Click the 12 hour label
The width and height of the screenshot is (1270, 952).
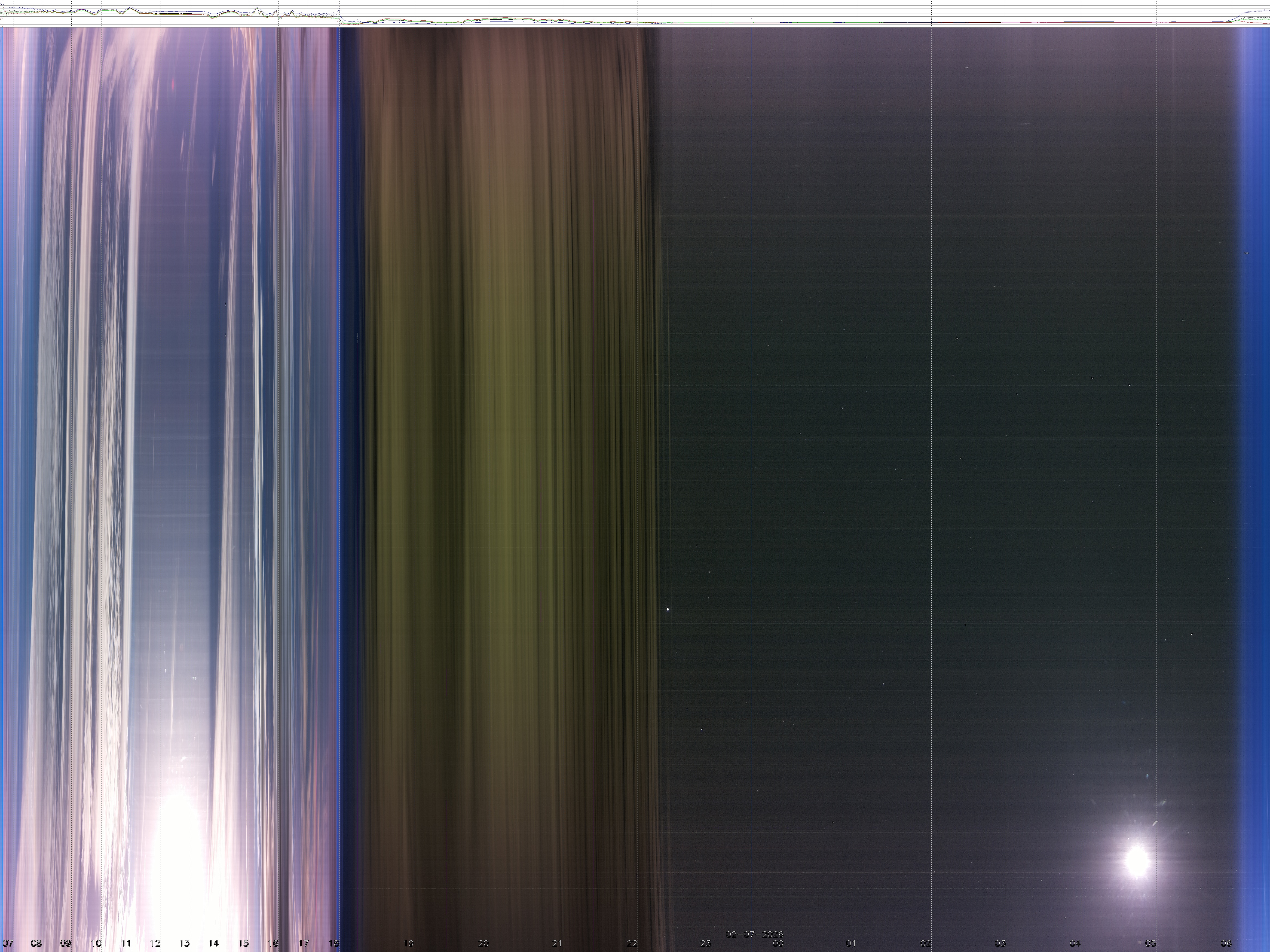click(155, 943)
